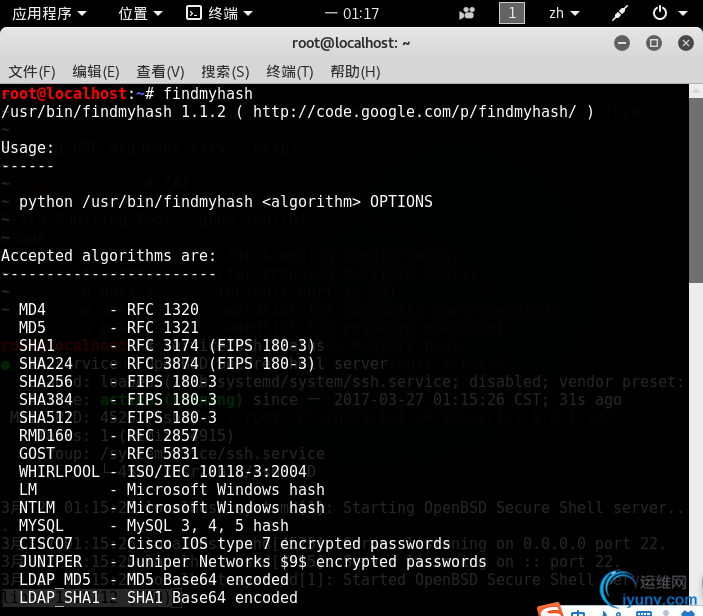
Task: Click the CISCO7 algorithm row
Action: (x=234, y=543)
